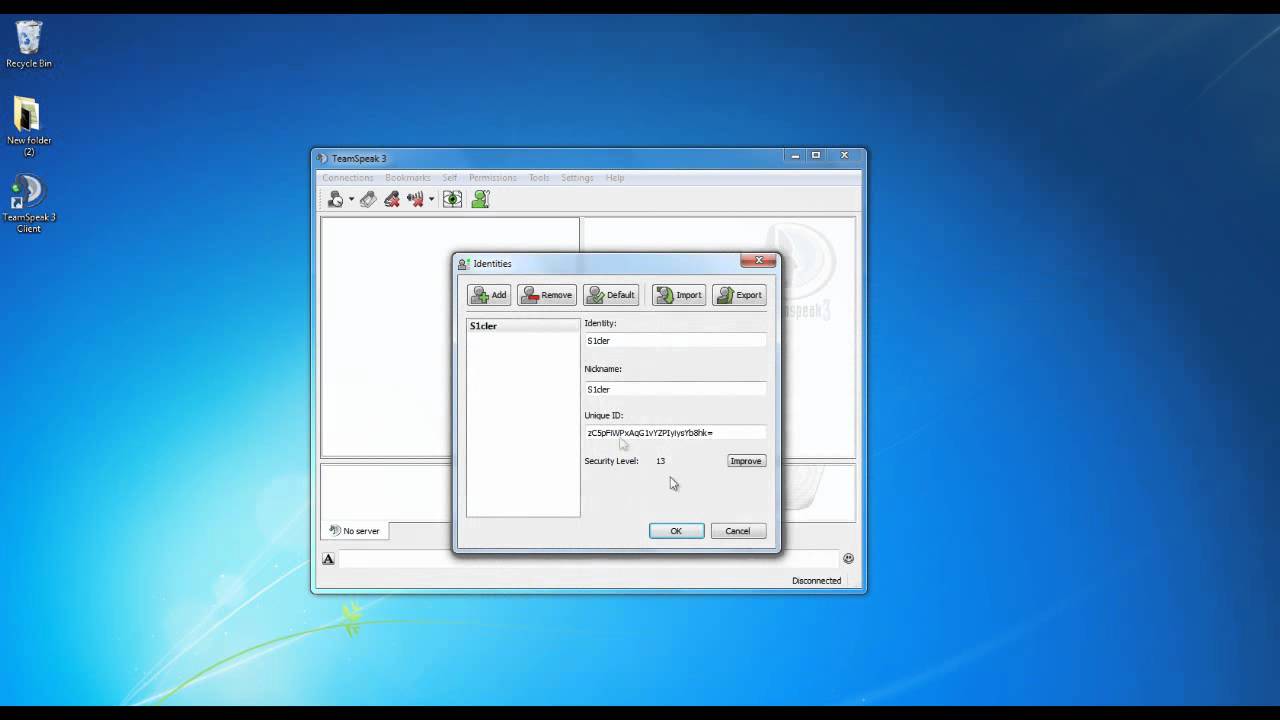Click the text format A icon
This screenshot has width=1280, height=720.
328,559
